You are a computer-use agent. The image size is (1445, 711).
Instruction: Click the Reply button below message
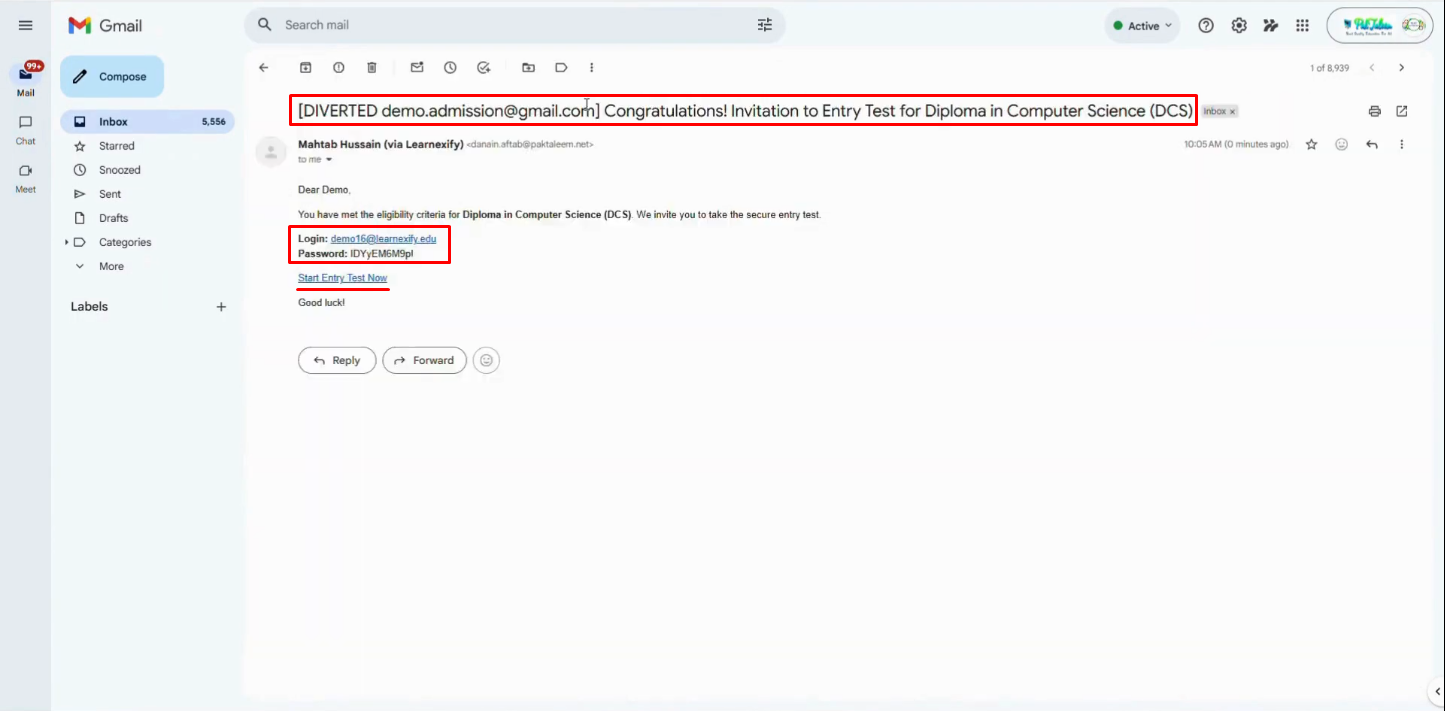[337, 360]
